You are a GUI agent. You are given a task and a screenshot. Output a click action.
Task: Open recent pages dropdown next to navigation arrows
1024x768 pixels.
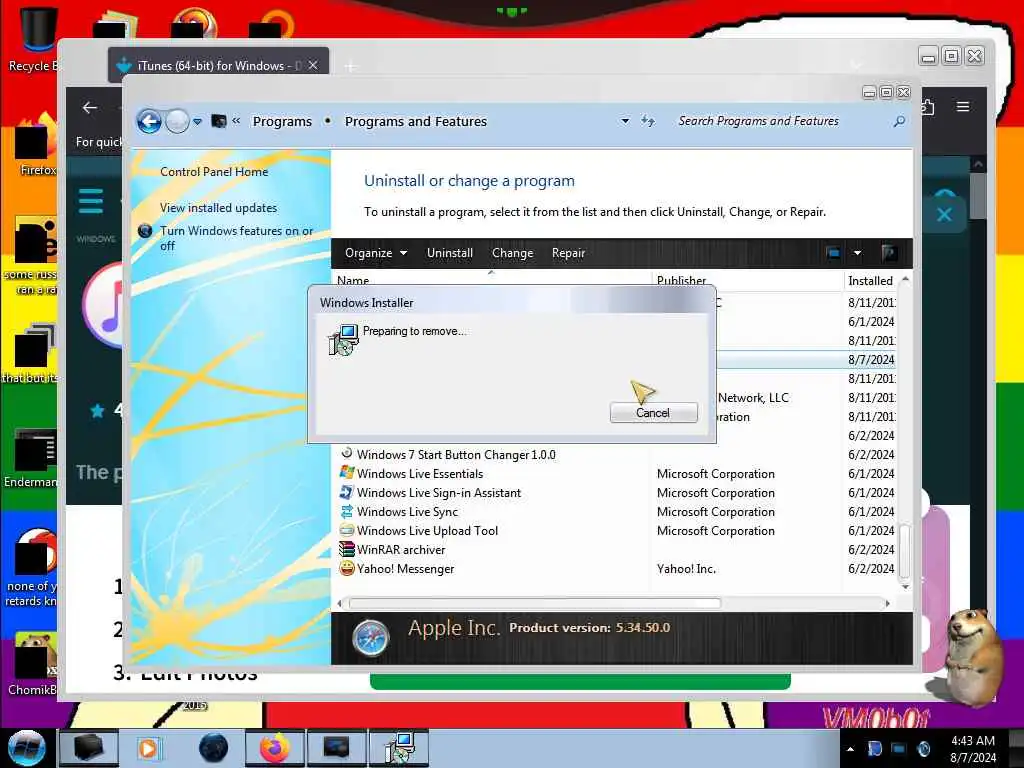197,121
